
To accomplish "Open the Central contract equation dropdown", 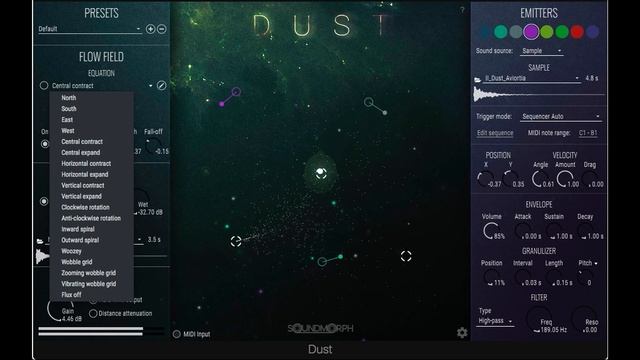I will (102, 86).
